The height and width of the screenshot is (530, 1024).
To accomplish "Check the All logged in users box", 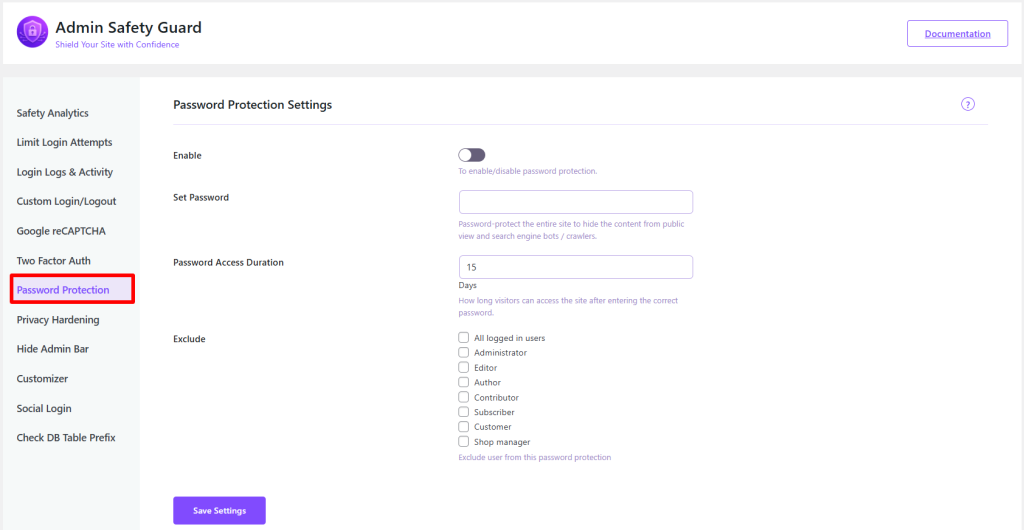I will click(x=464, y=338).
